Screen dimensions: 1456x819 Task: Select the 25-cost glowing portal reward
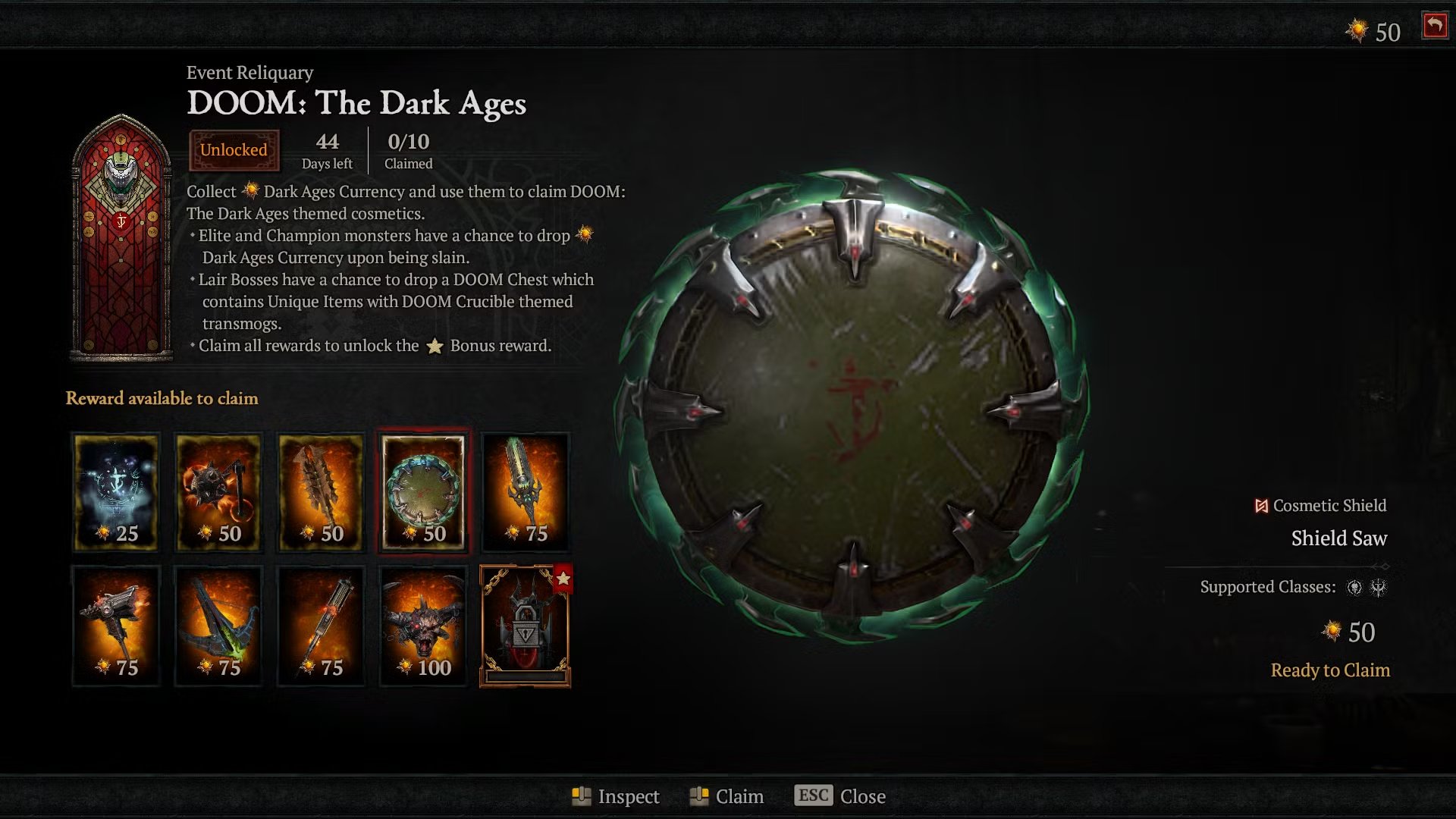[116, 491]
